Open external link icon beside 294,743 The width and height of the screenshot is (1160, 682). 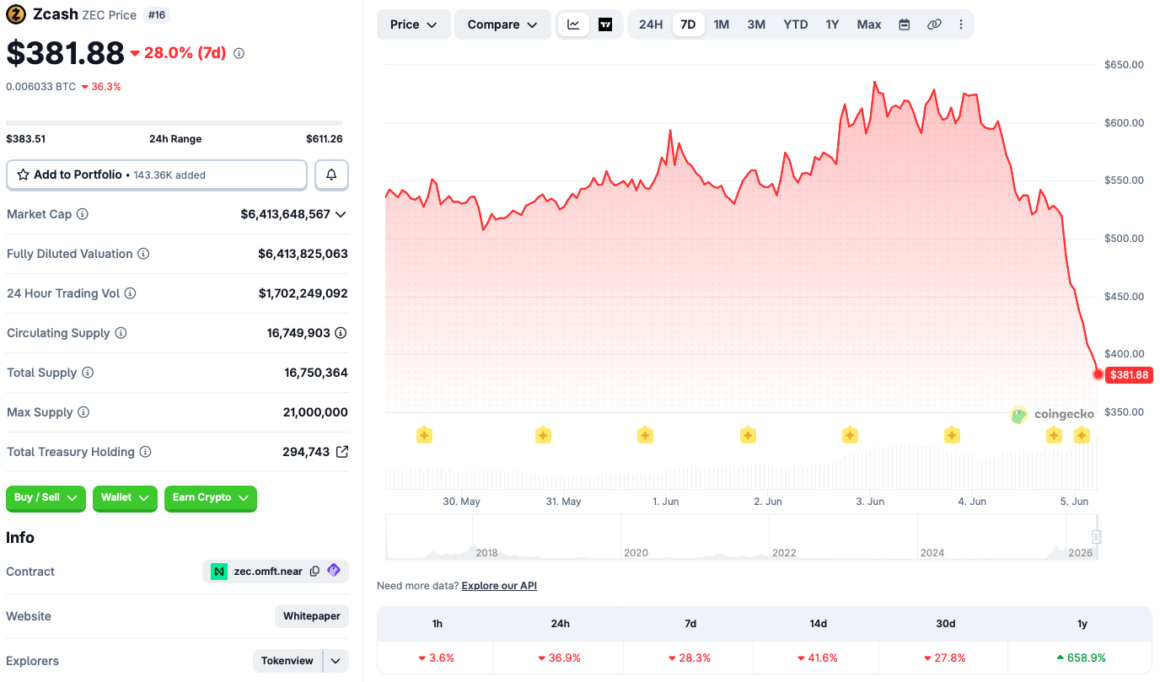click(342, 452)
